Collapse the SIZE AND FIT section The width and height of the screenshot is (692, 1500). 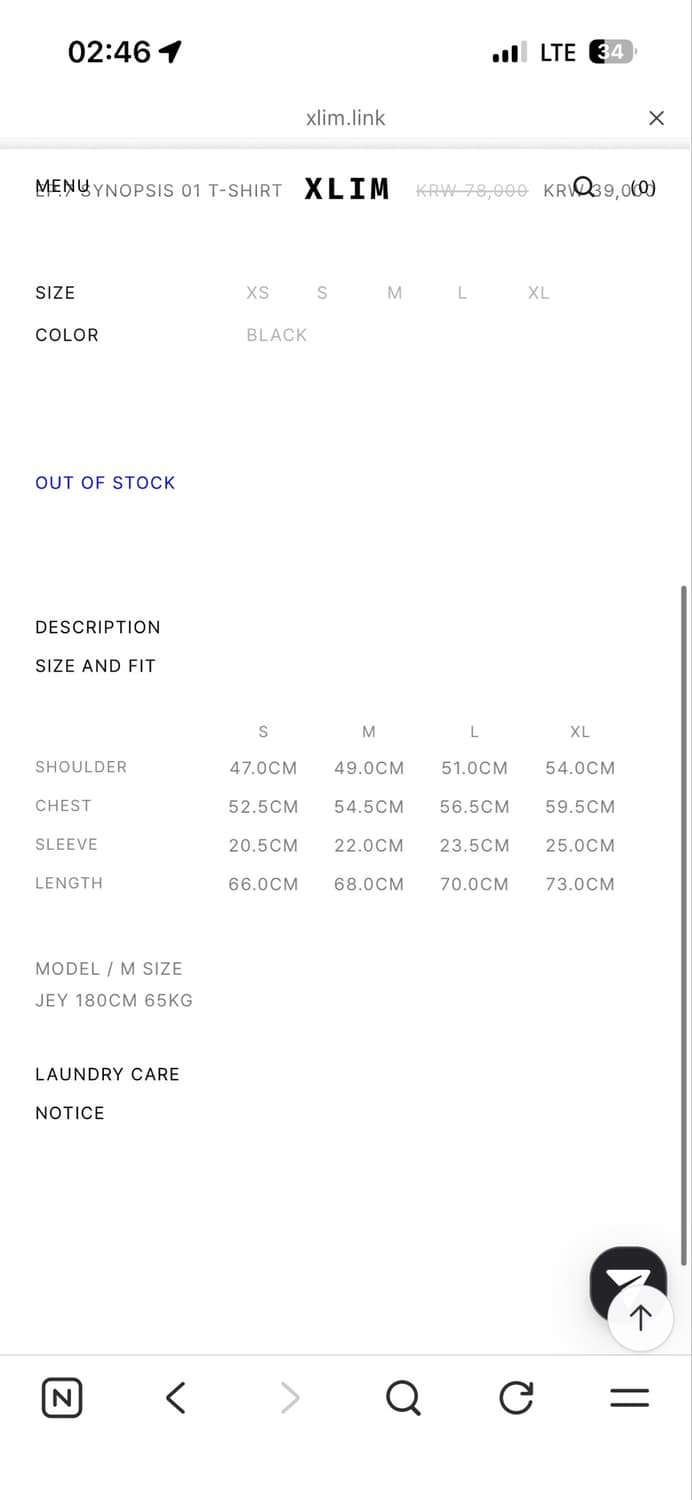tap(96, 666)
